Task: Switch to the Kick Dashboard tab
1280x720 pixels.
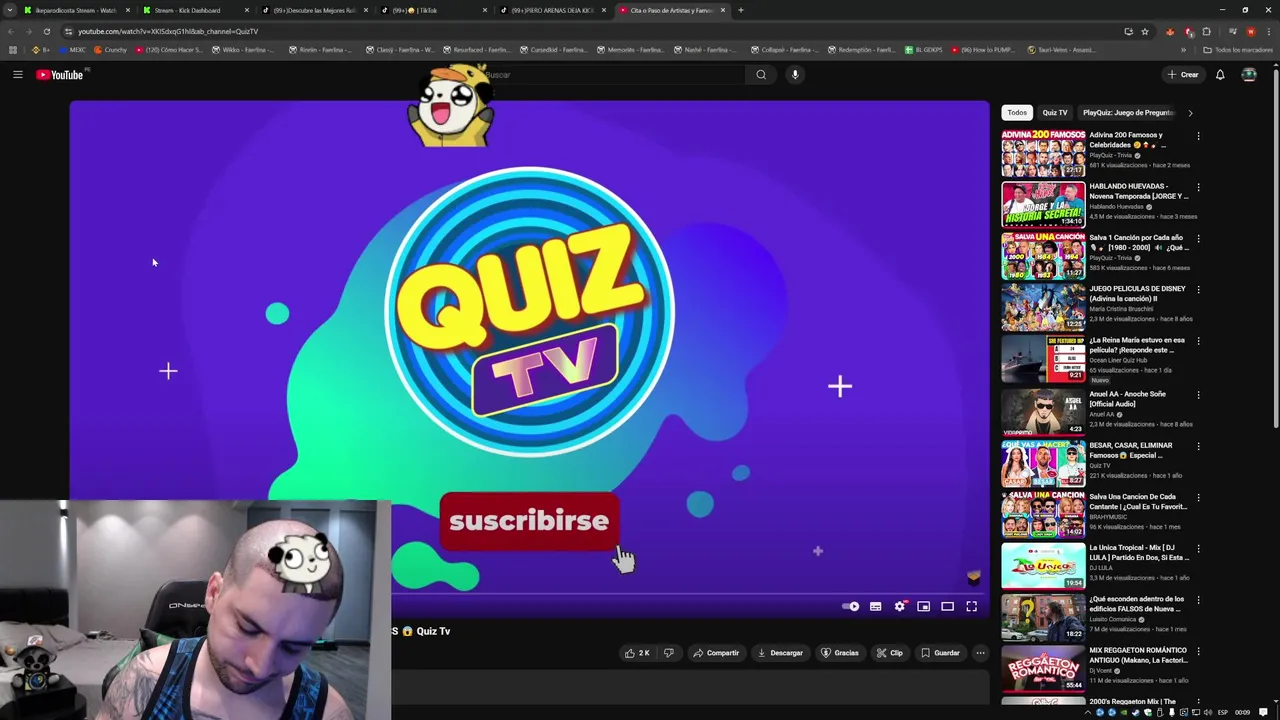Action: tap(193, 10)
